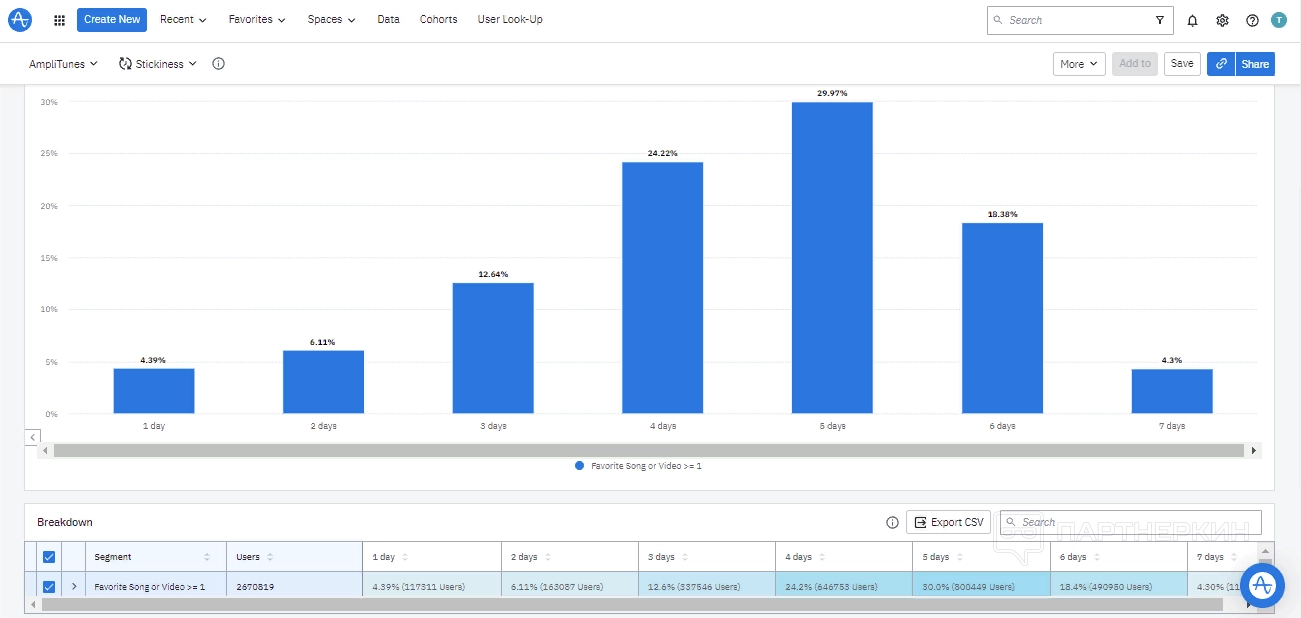The image size is (1301, 618).
Task: Open the notifications bell
Action: point(1192,20)
